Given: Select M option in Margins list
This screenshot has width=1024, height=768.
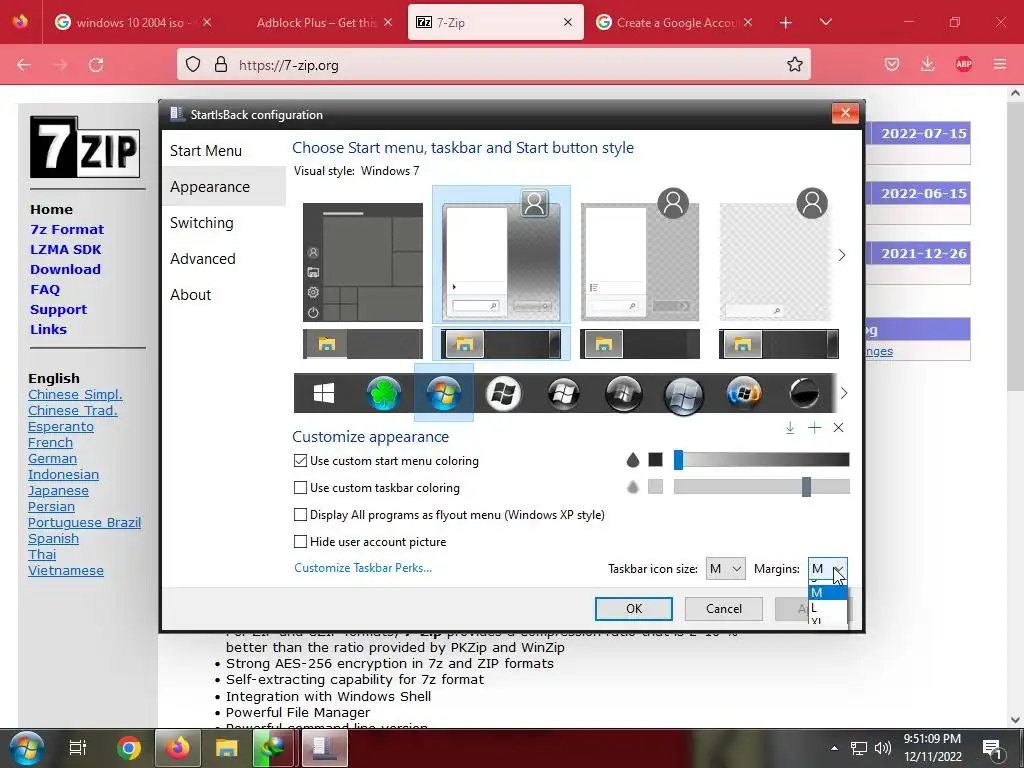Looking at the screenshot, I should pos(827,592).
